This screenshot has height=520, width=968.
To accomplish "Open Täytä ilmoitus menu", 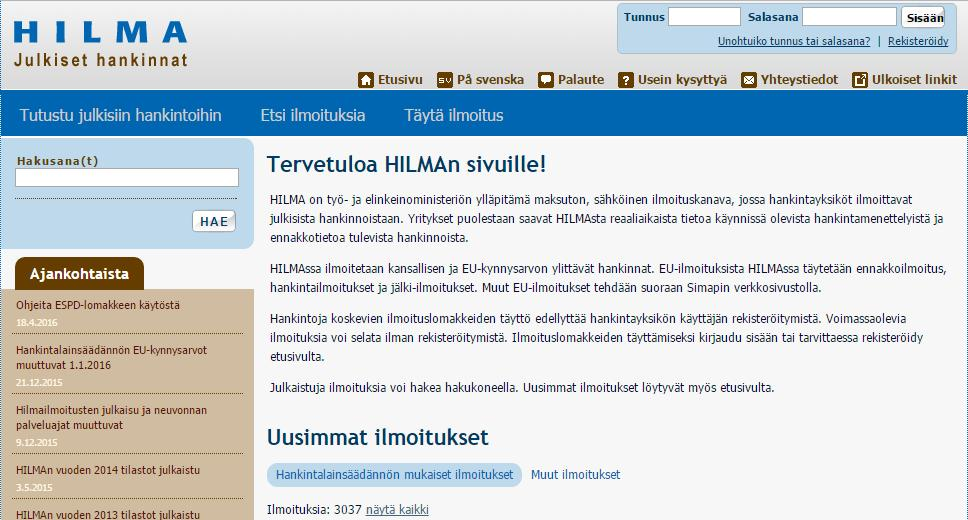I will [x=454, y=115].
